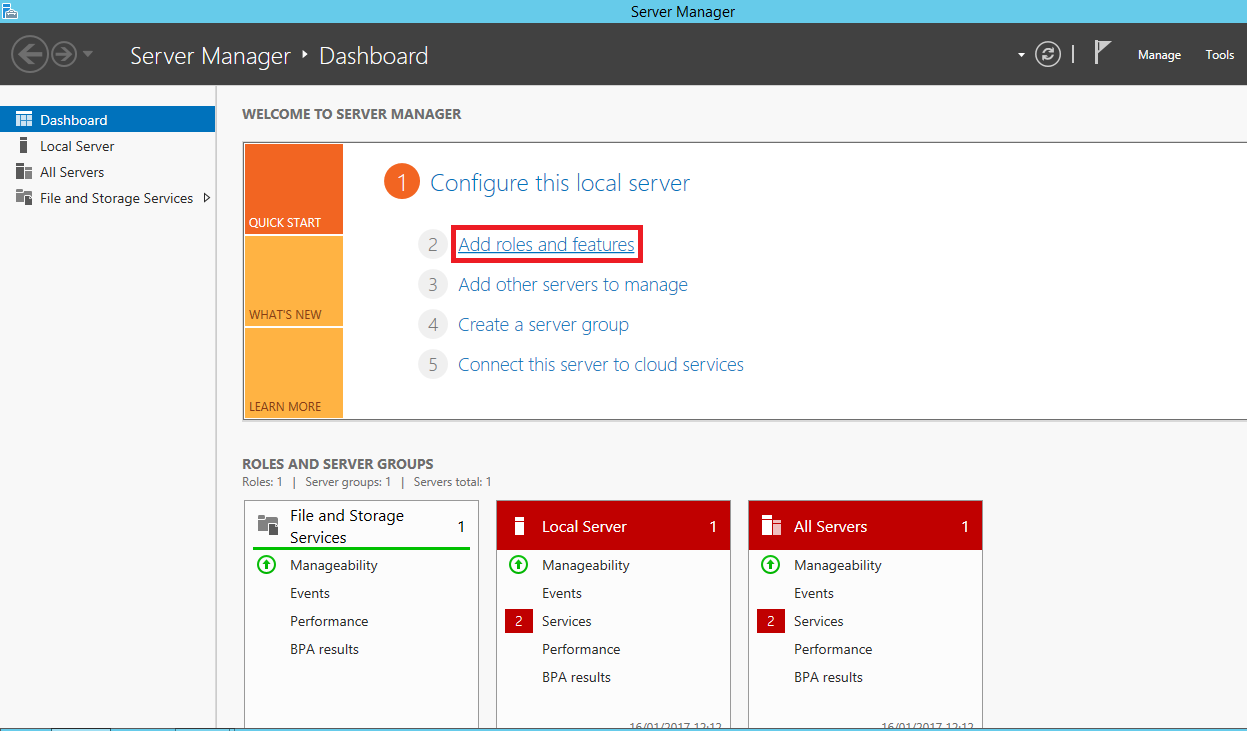
Task: Click the back navigation arrow
Action: tap(30, 54)
